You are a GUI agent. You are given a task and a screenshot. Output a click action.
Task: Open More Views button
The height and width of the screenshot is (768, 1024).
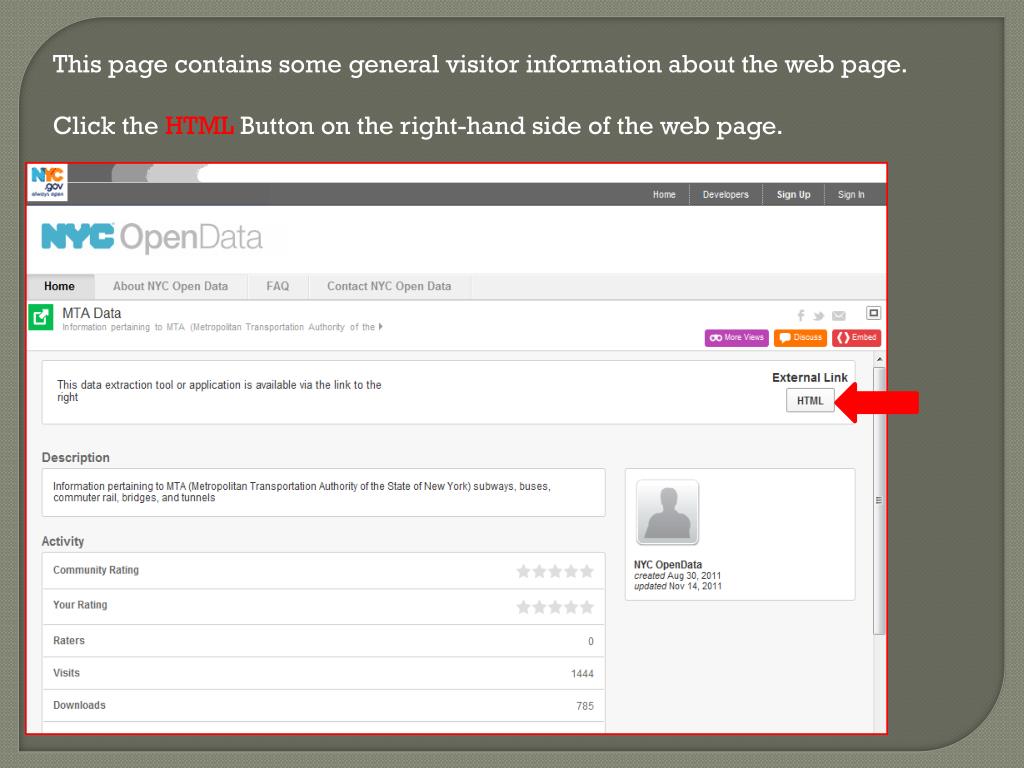pyautogui.click(x=737, y=338)
